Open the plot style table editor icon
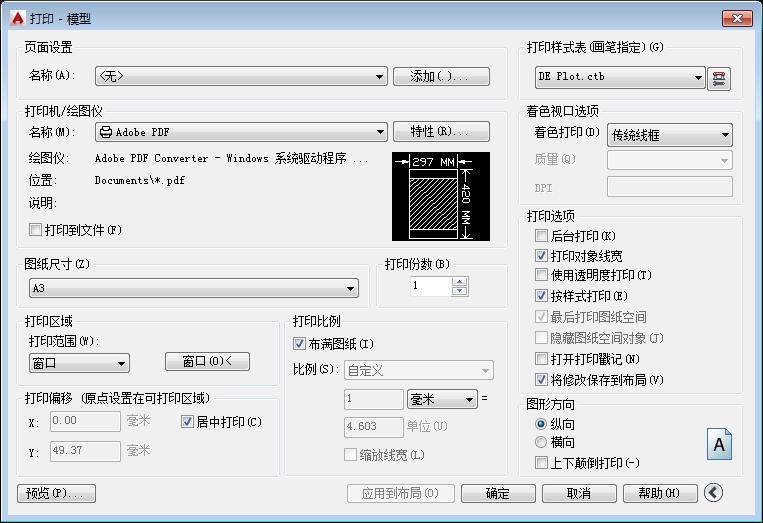The image size is (763, 523). tap(719, 79)
